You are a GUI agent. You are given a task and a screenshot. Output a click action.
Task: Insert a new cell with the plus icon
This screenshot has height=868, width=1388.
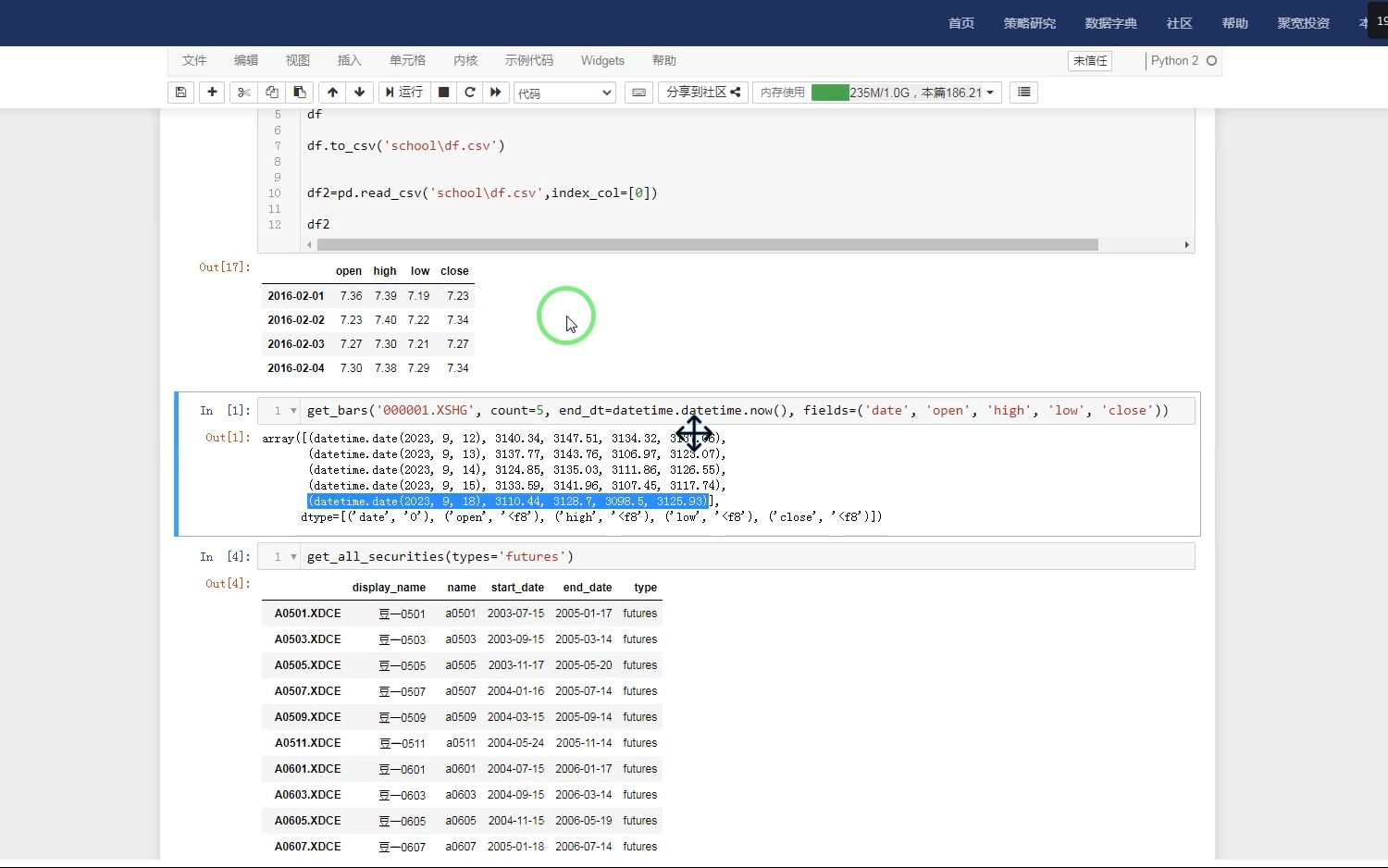[212, 93]
